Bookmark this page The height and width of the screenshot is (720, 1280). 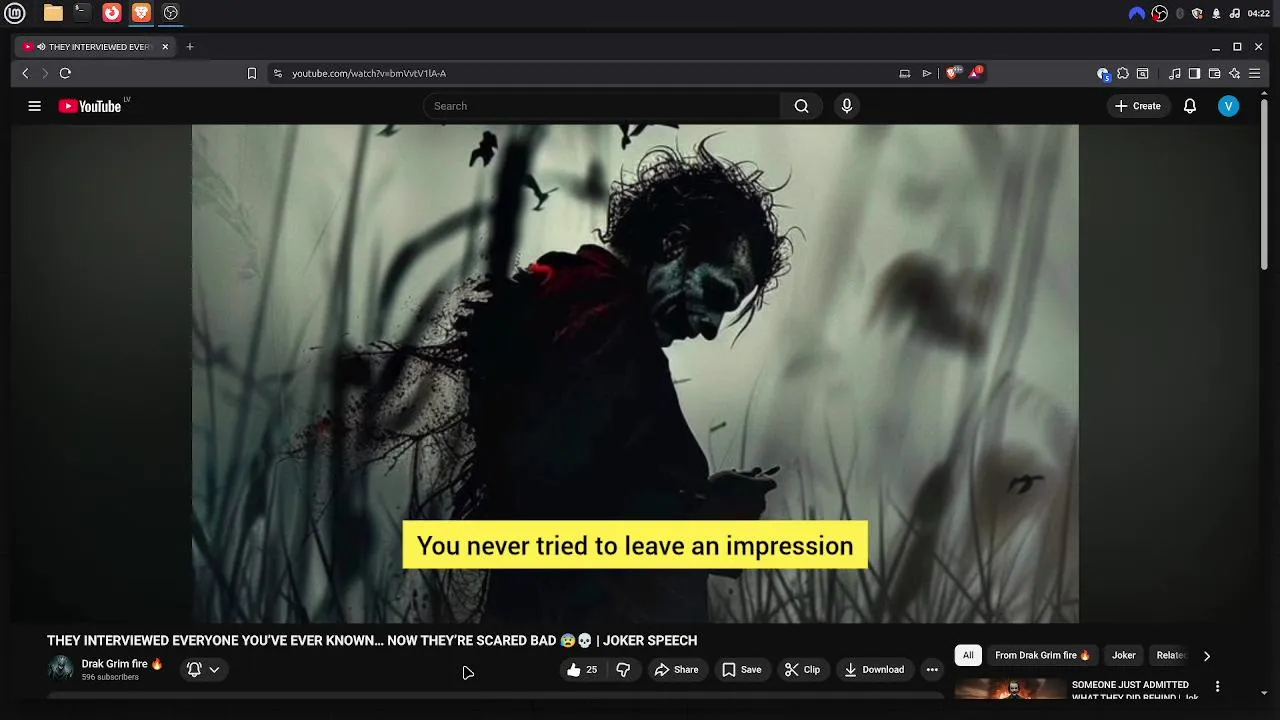tap(252, 73)
